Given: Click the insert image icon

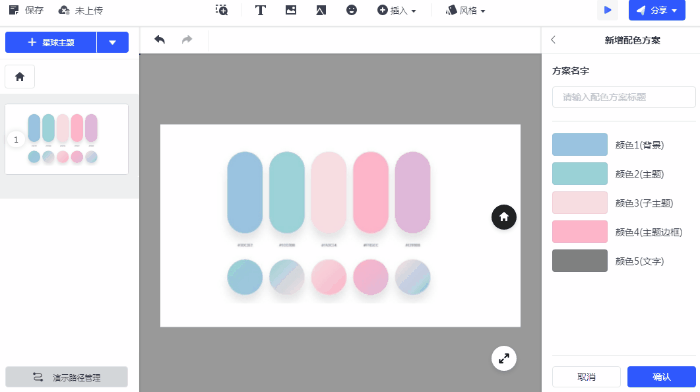Looking at the screenshot, I should 291,10.
